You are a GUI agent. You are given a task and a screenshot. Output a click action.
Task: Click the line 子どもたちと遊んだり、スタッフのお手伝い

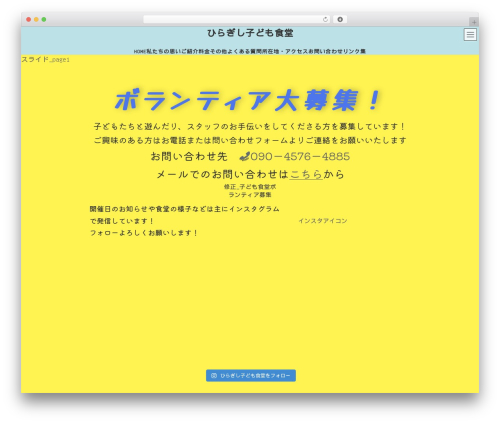coord(250,127)
